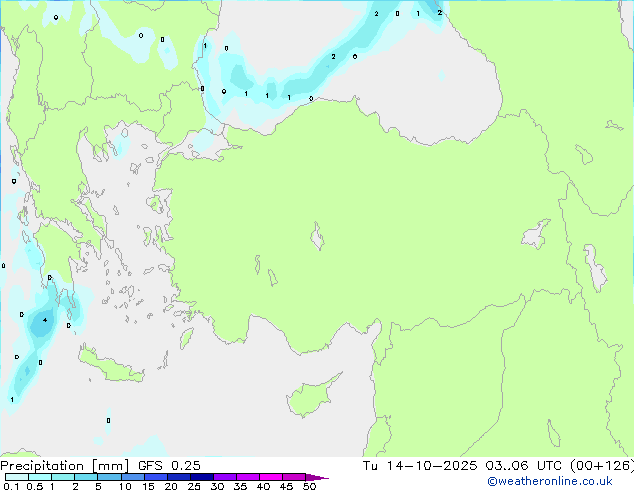The image size is (634, 490).
Task: Click the legend scale label "0.1"
Action: pyautogui.click(x=11, y=486)
